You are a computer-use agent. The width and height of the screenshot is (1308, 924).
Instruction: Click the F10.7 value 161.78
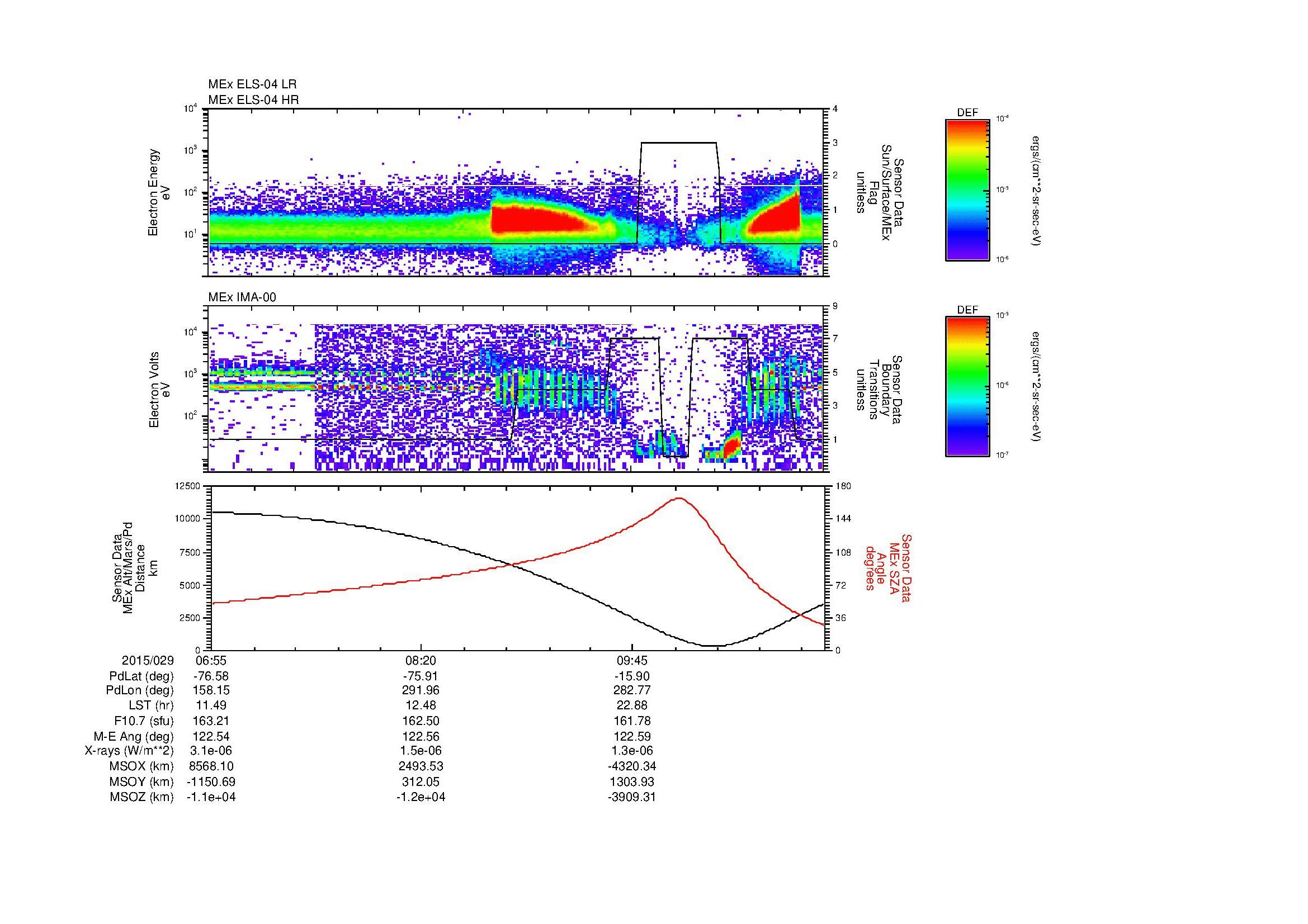(x=632, y=721)
